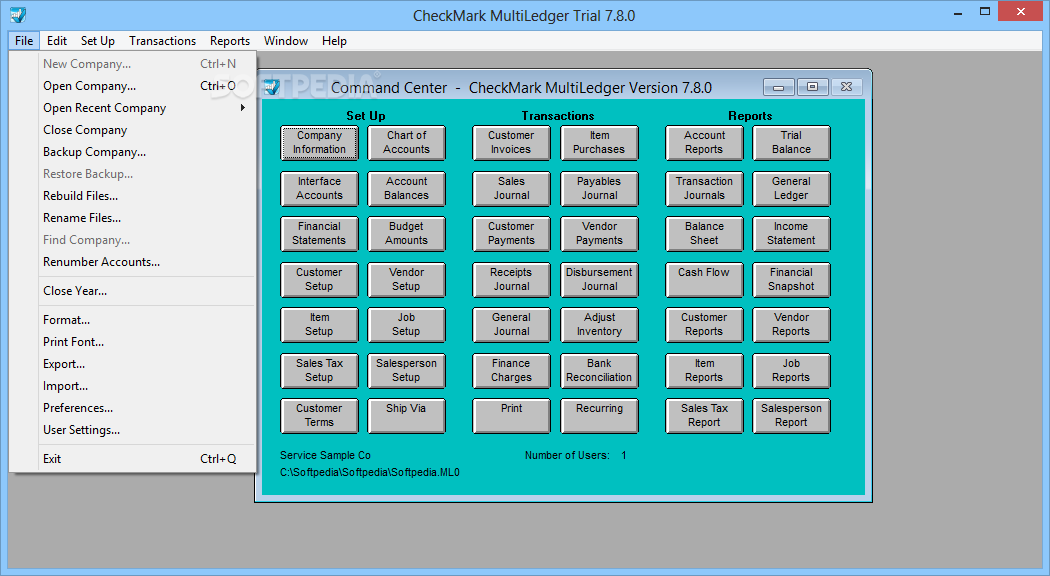The image size is (1050, 576).
Task: Open the Window menu
Action: coord(286,41)
